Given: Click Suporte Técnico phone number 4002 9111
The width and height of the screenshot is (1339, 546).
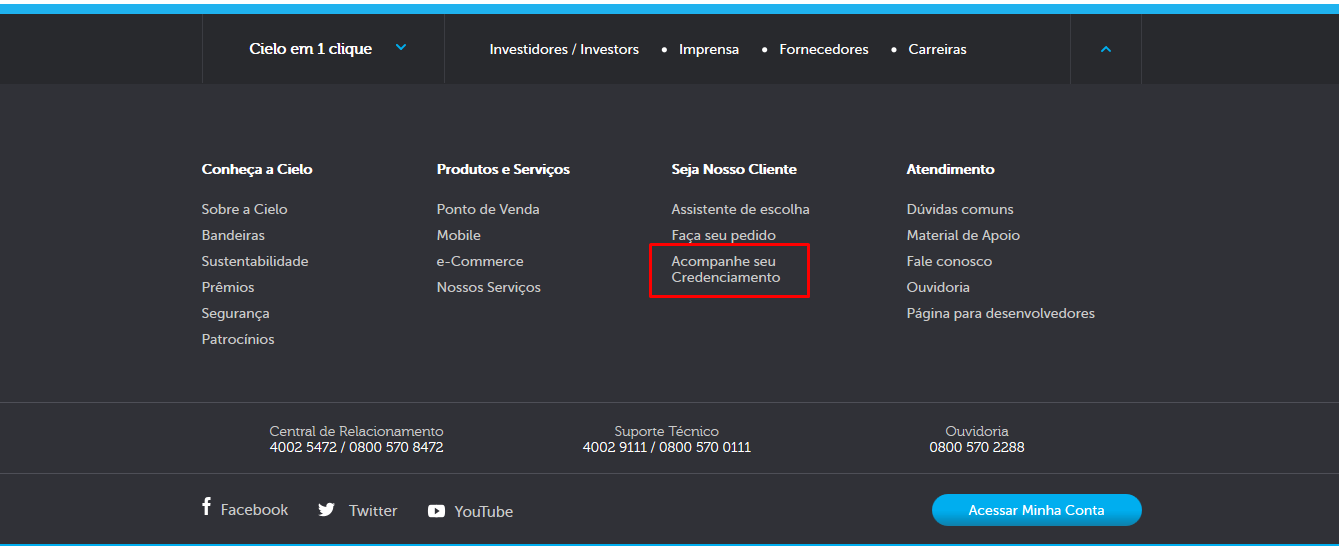Looking at the screenshot, I should pos(615,447).
